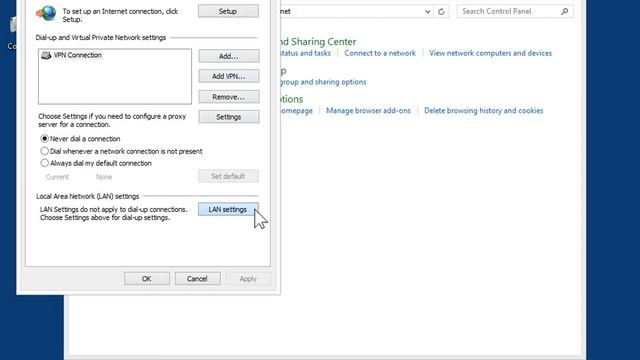
Task: Confirm dialog with OK
Action: point(147,279)
